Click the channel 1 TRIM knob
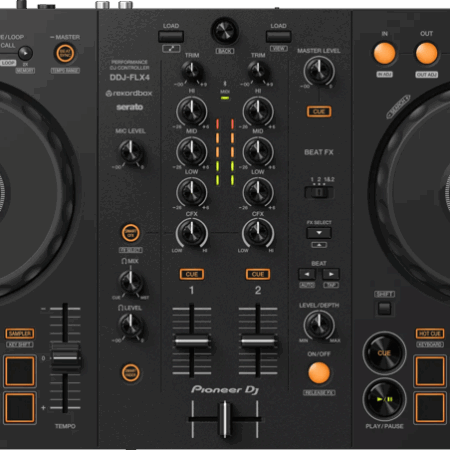This screenshot has height=450, width=450. (192, 71)
